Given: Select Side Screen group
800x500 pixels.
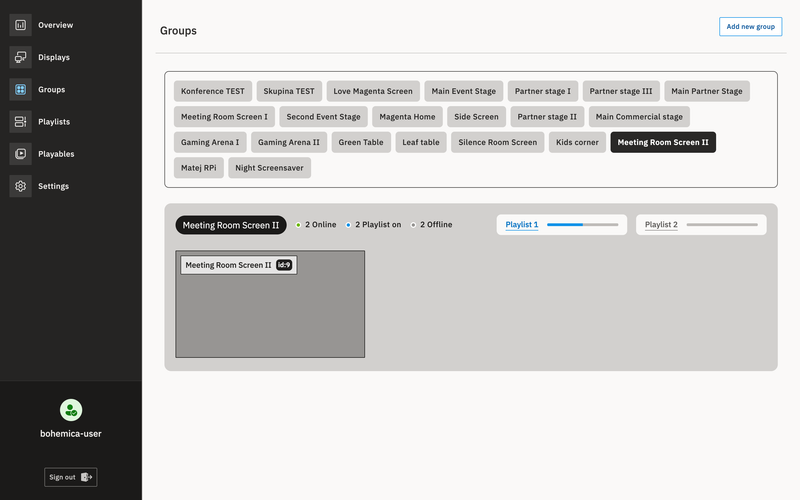Looking at the screenshot, I should coord(477,116).
